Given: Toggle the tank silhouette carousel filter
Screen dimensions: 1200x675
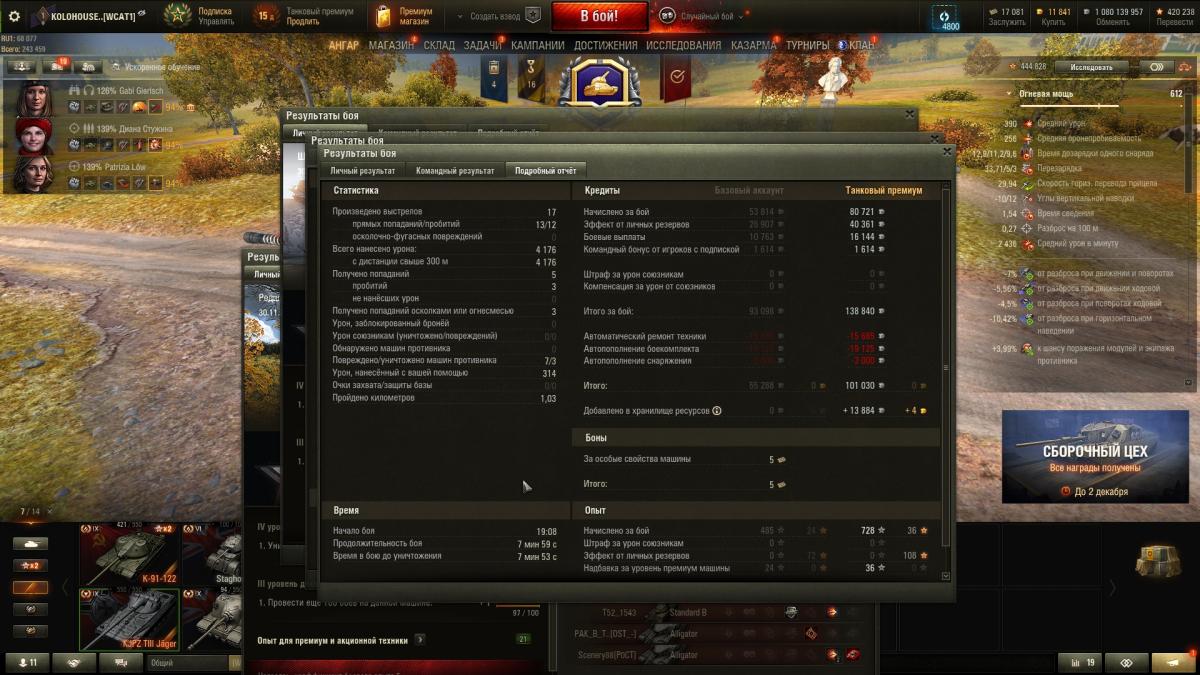Looking at the screenshot, I should (29, 543).
